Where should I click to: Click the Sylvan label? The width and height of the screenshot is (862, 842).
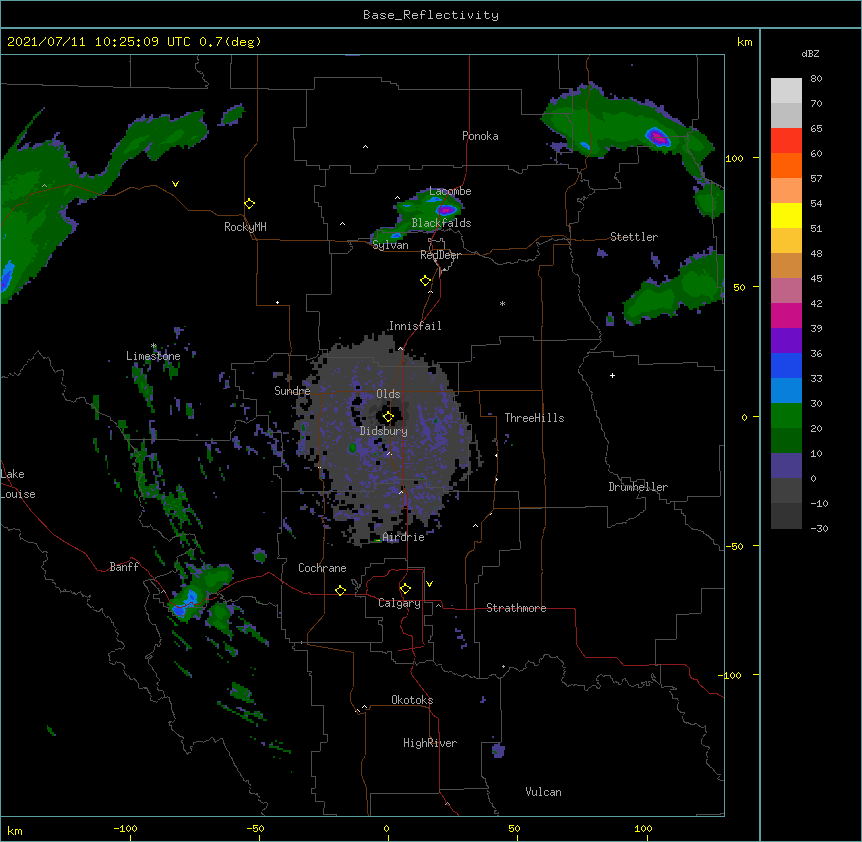pyautogui.click(x=390, y=245)
